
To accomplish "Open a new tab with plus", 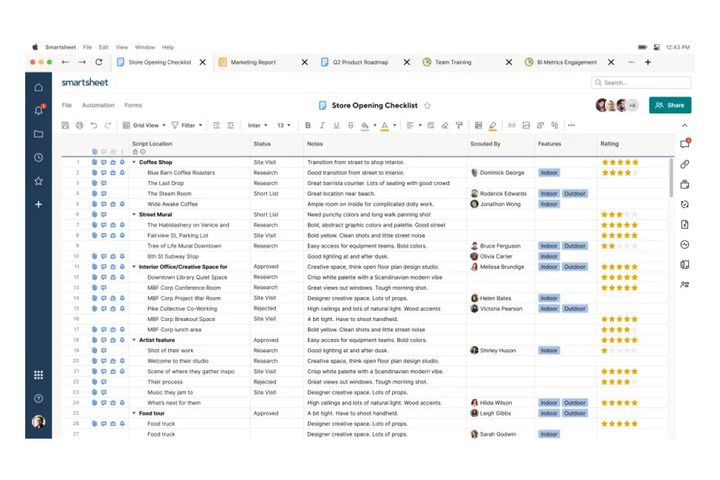I will tap(648, 62).
